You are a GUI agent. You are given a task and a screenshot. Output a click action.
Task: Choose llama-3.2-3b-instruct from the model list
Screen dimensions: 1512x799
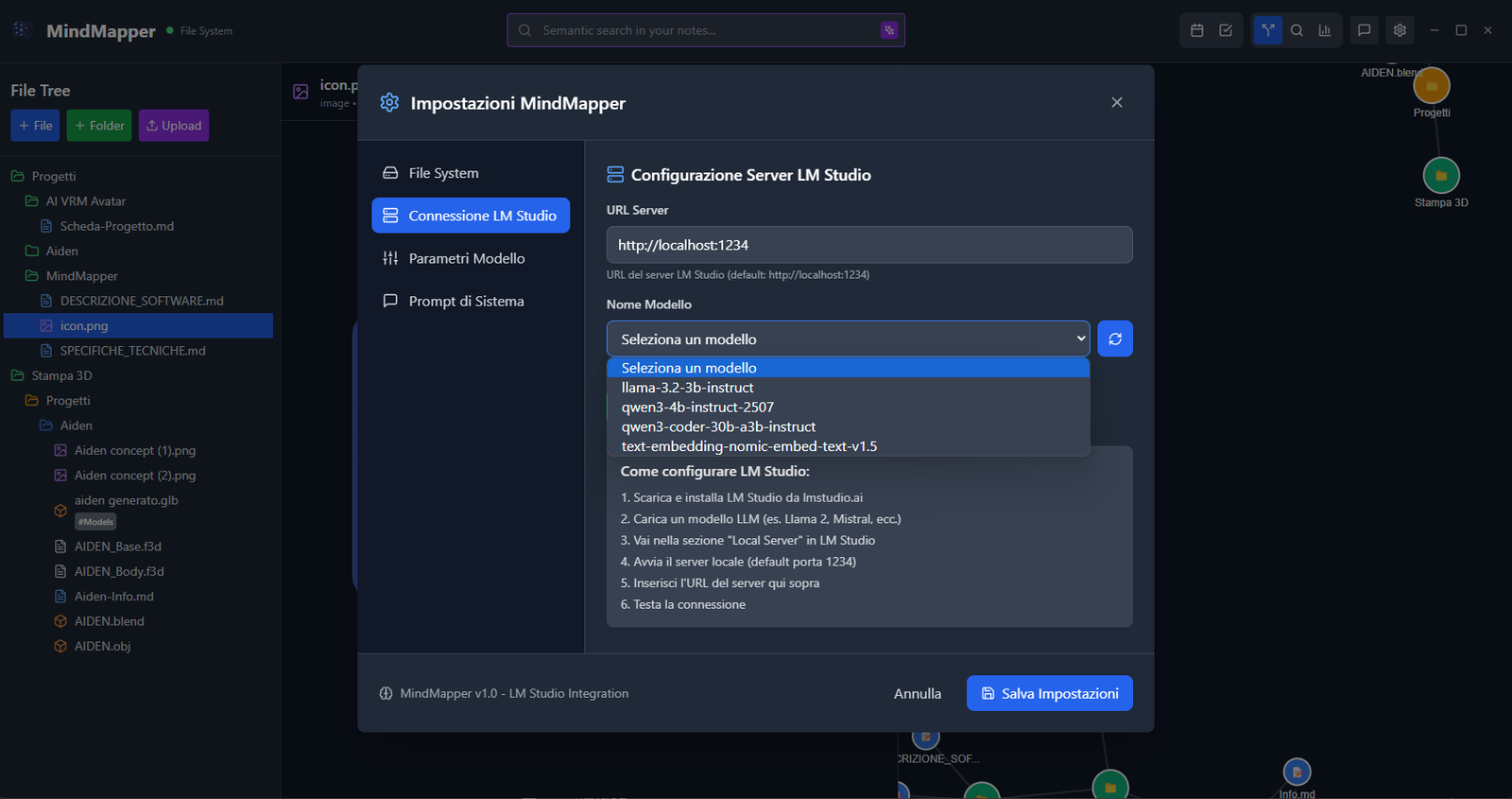pyautogui.click(x=687, y=388)
